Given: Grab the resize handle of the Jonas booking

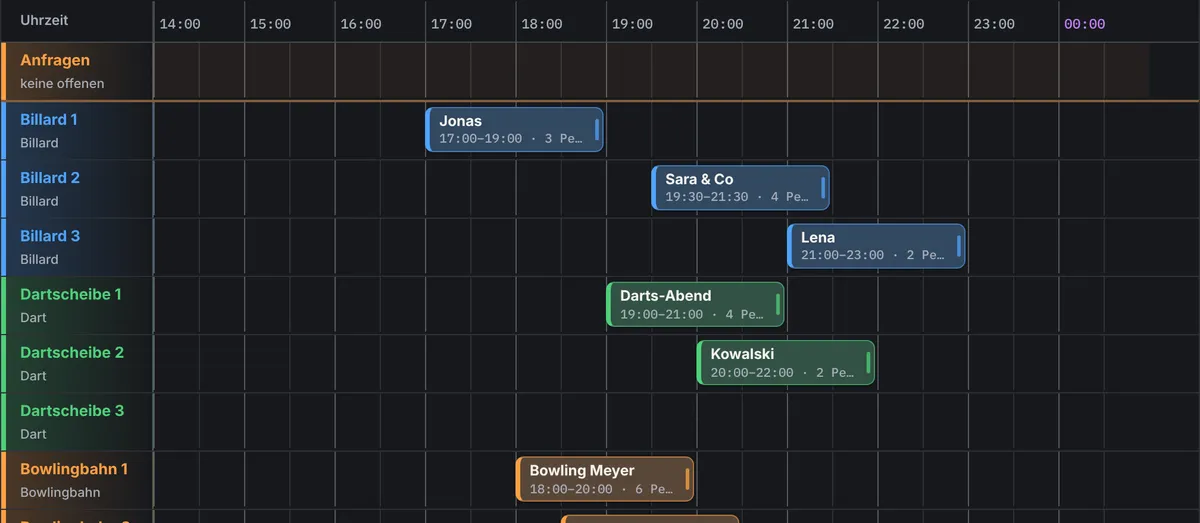Looking at the screenshot, I should [597, 129].
